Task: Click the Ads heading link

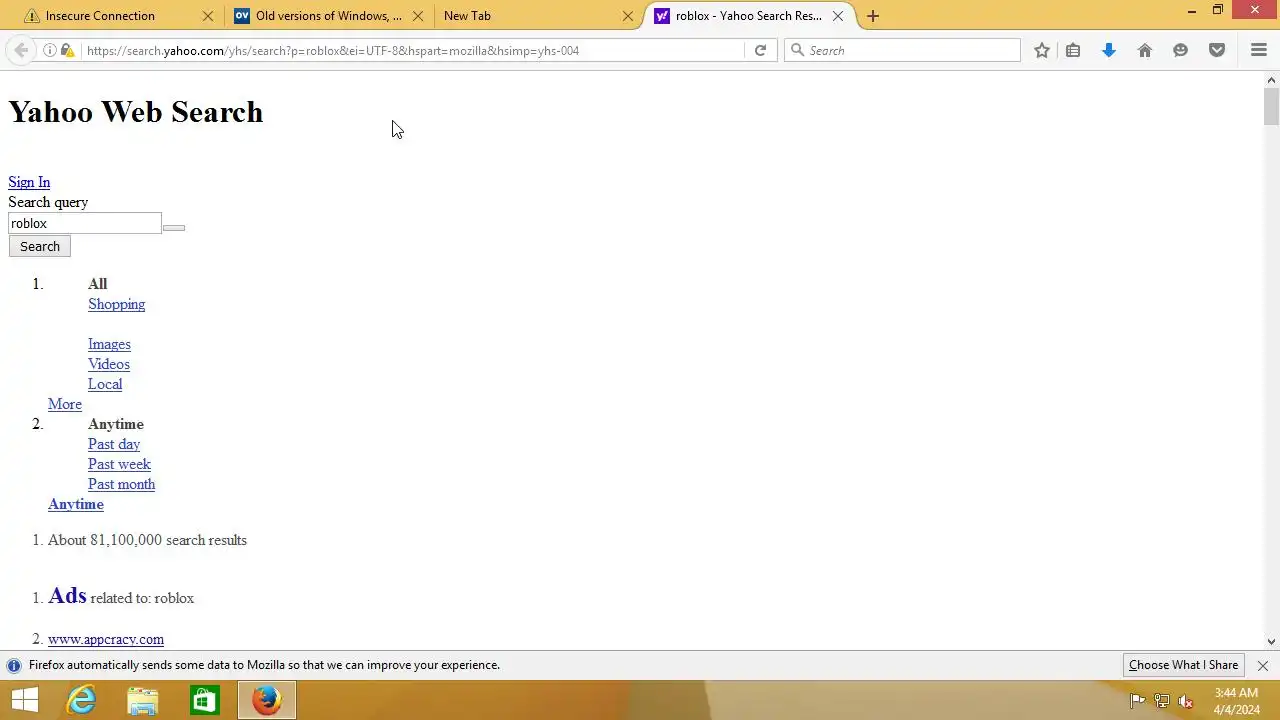Action: 67,596
